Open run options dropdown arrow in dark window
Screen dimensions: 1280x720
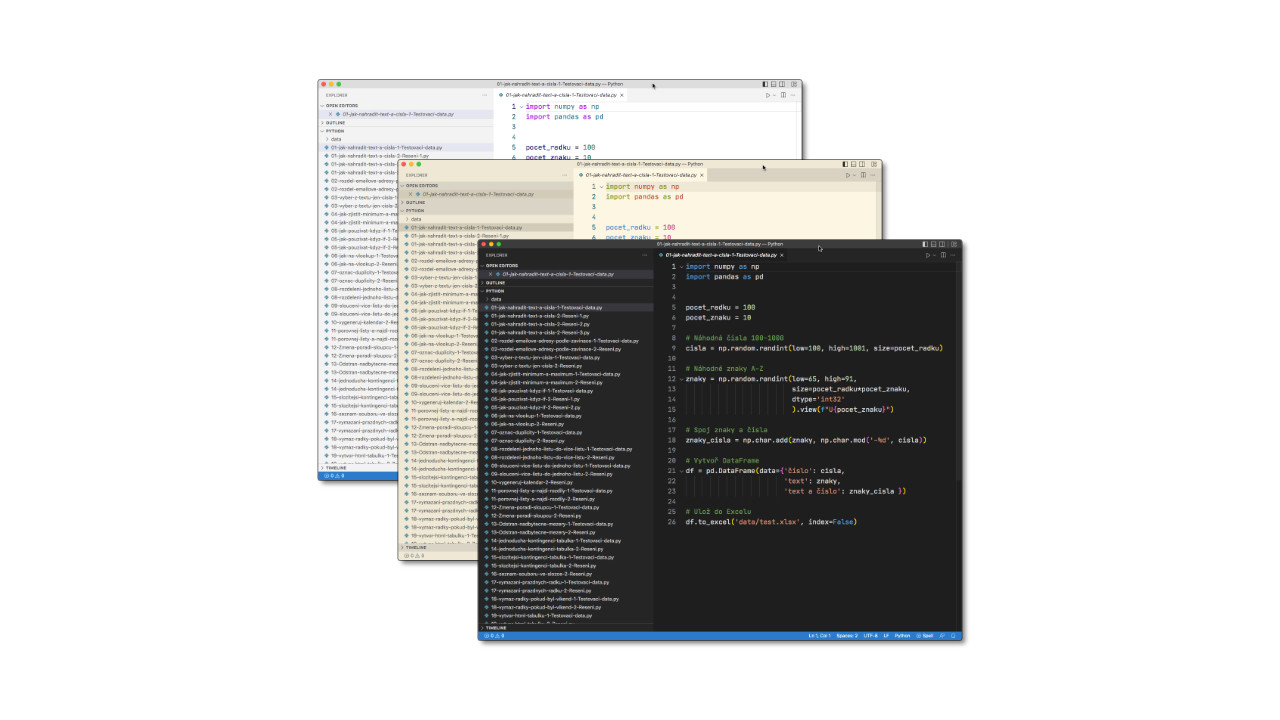(934, 255)
